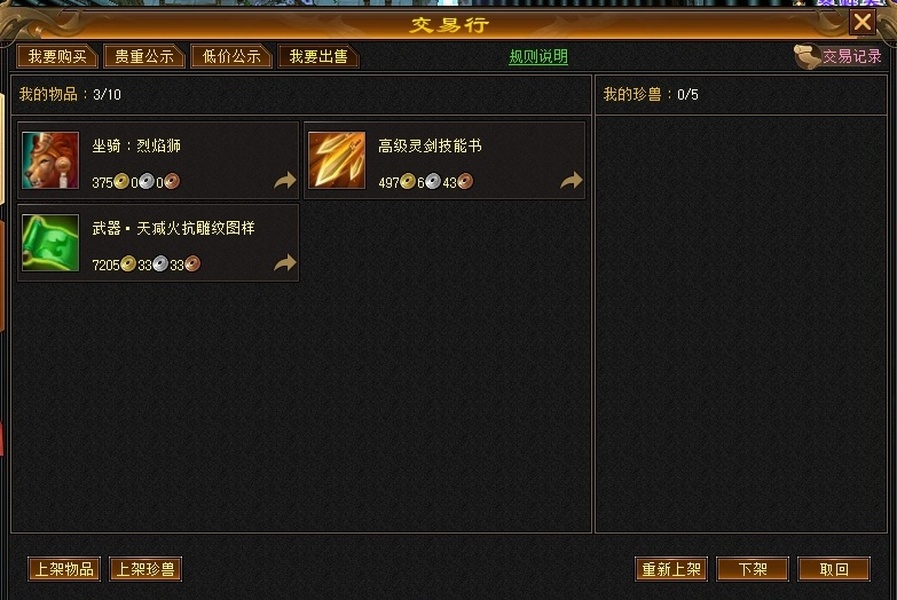897x600 pixels.
Task: Click the 取回 button
Action: pos(834,569)
